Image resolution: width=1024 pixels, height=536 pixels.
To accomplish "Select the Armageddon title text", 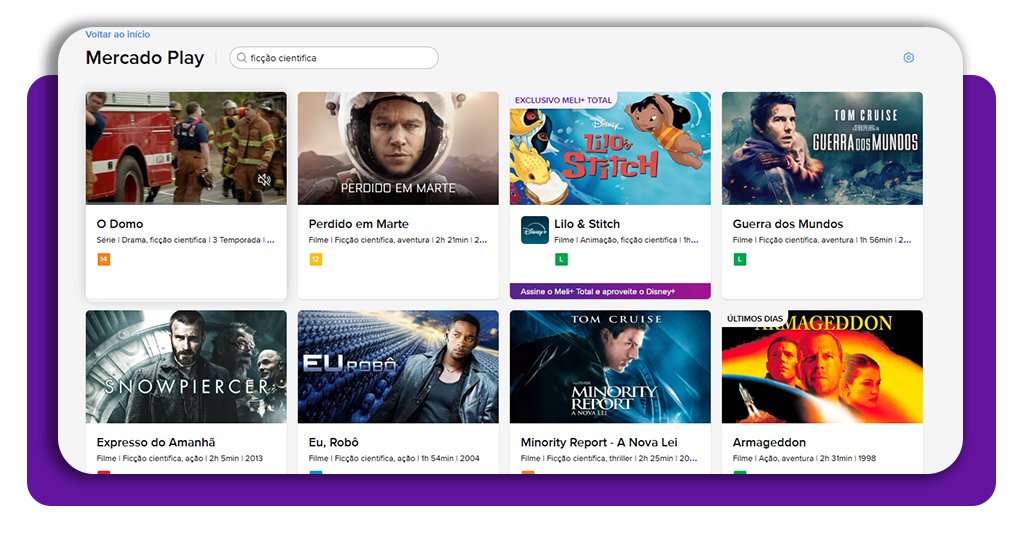I will [x=769, y=442].
